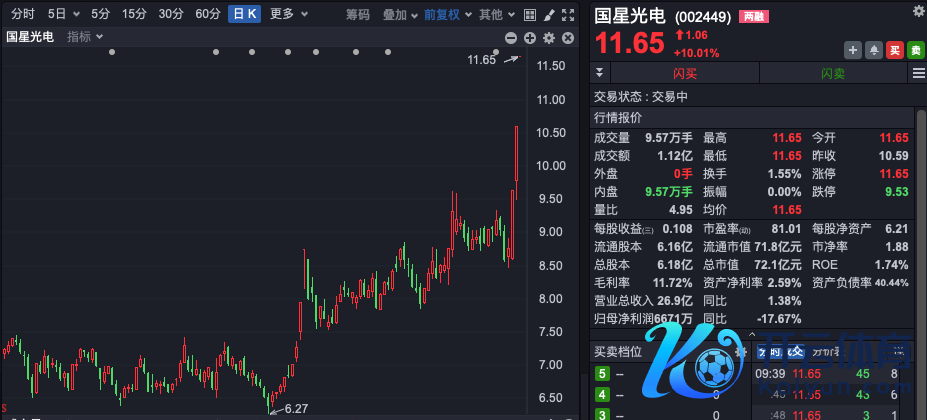Open quote panel settings gear
The image size is (927, 420).
coord(918,11)
